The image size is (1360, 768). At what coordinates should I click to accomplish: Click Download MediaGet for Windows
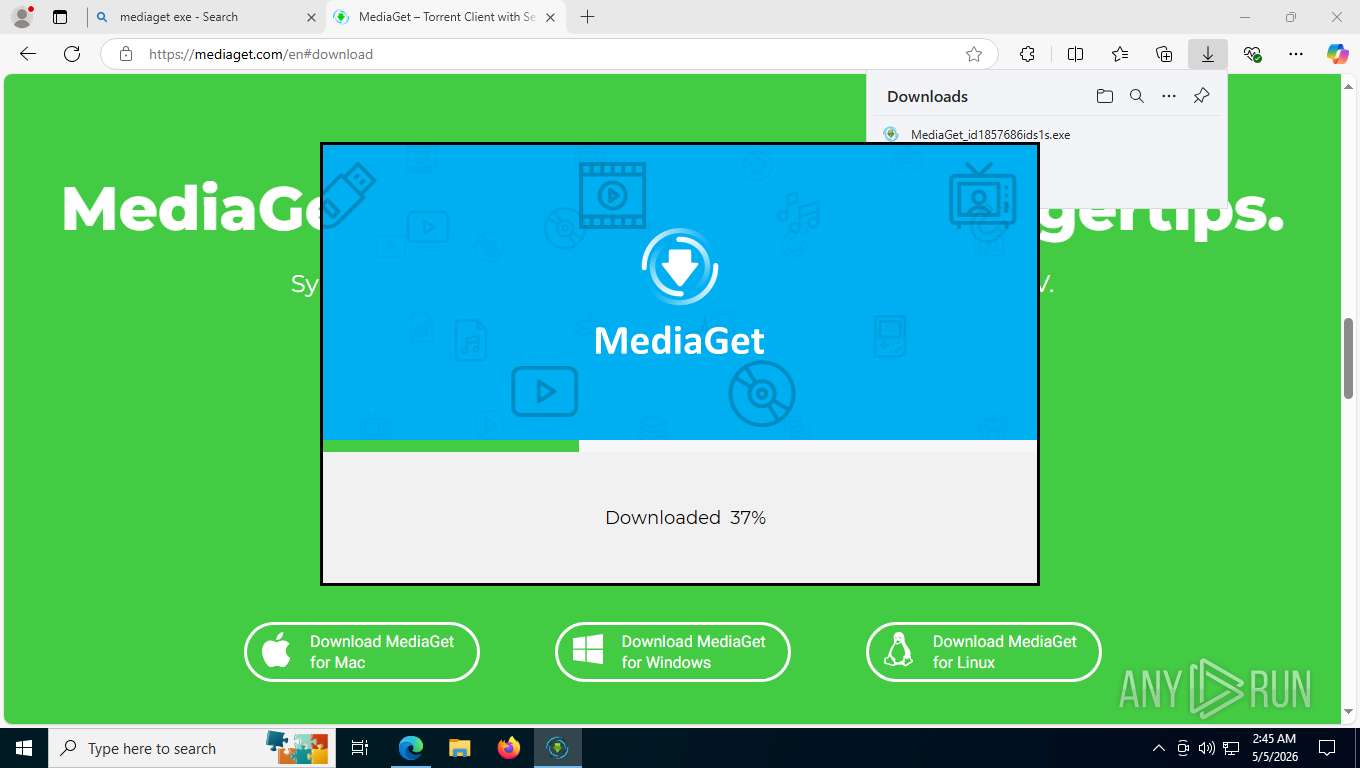tap(673, 652)
